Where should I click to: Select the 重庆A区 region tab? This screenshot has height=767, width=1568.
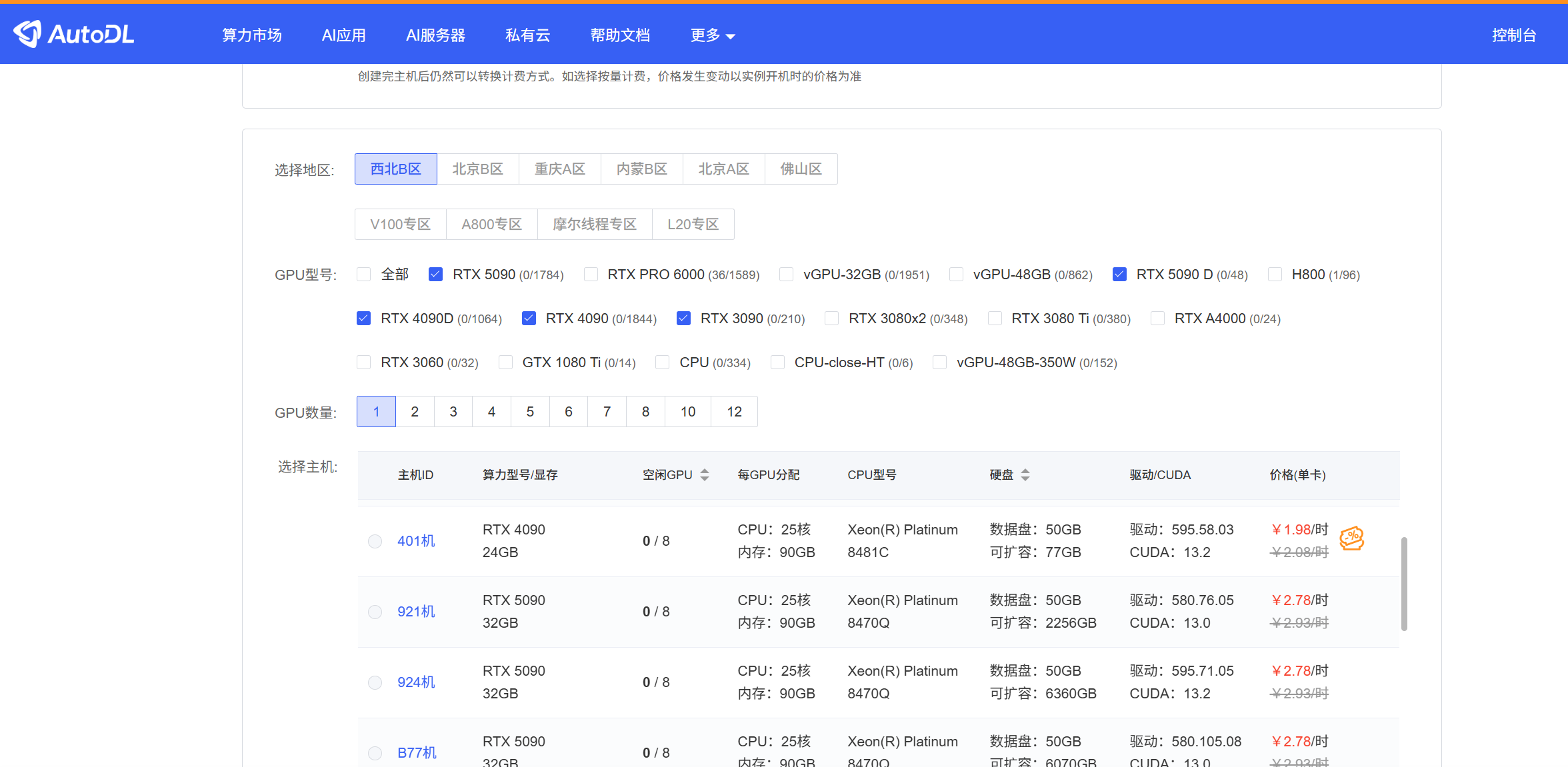560,169
